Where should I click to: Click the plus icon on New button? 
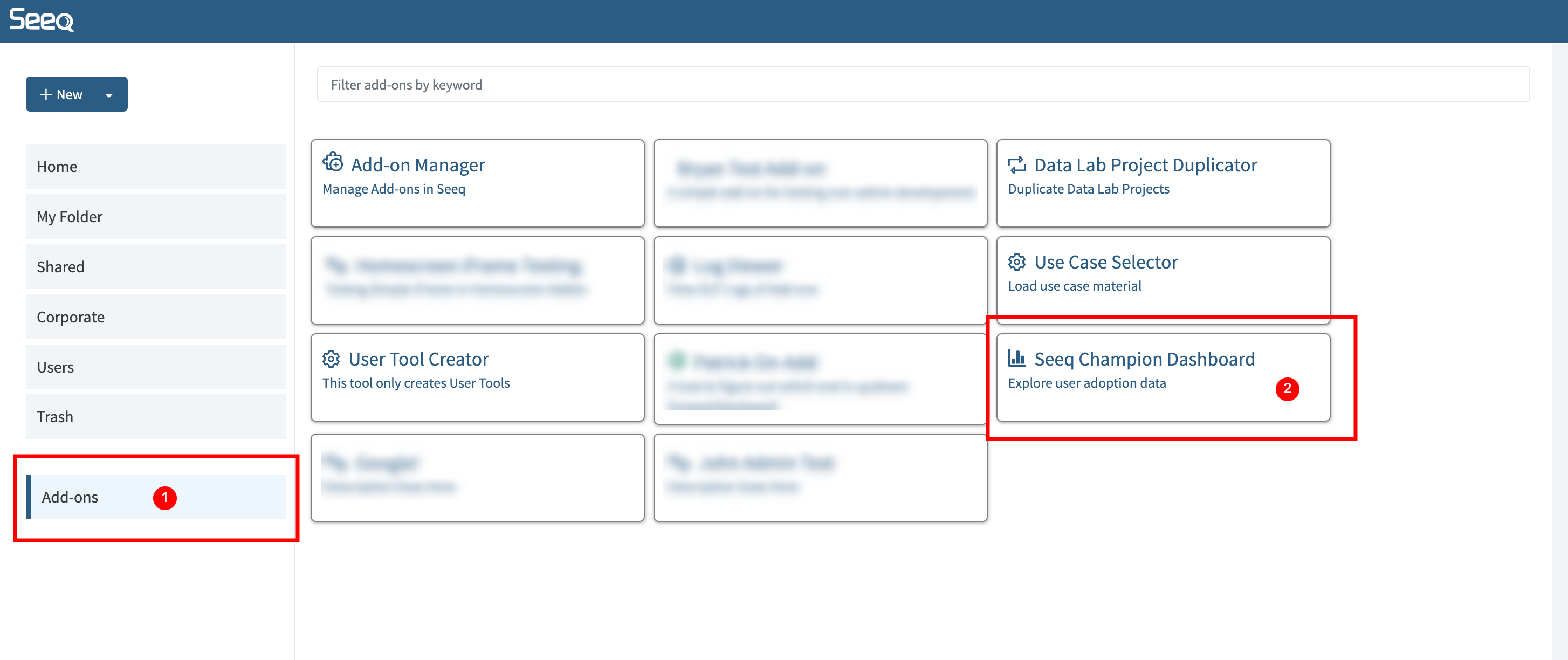click(46, 94)
